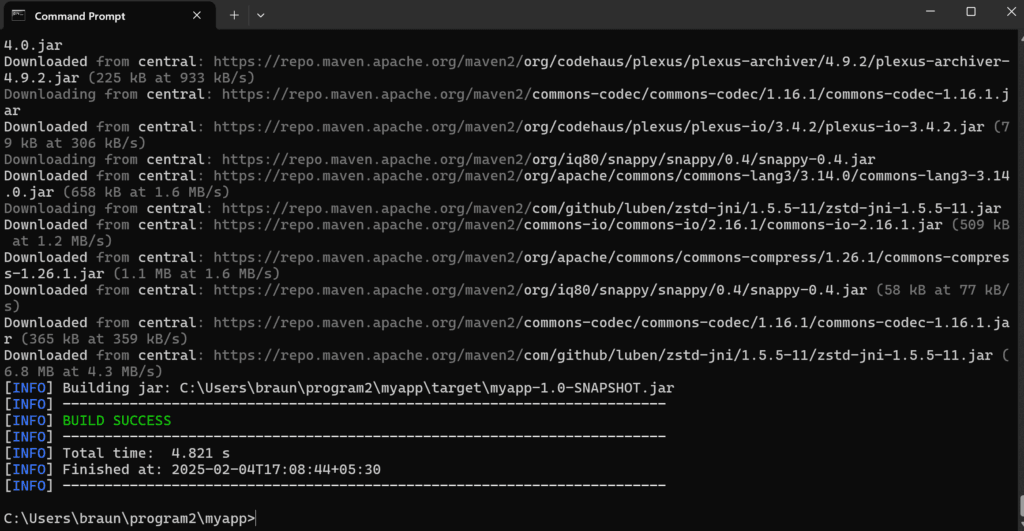This screenshot has height=531, width=1024.
Task: Click the Command Prompt tab icon
Action: tap(19, 15)
